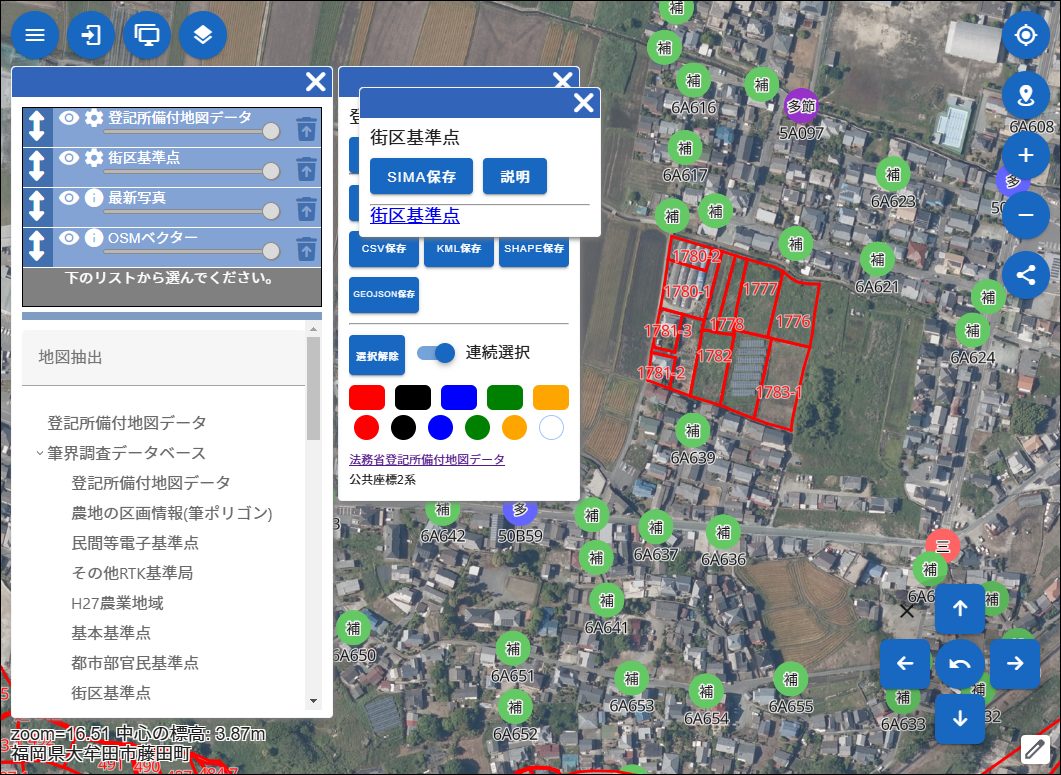Open settings gear for 登記所備付地図データ layer

[x=94, y=118]
